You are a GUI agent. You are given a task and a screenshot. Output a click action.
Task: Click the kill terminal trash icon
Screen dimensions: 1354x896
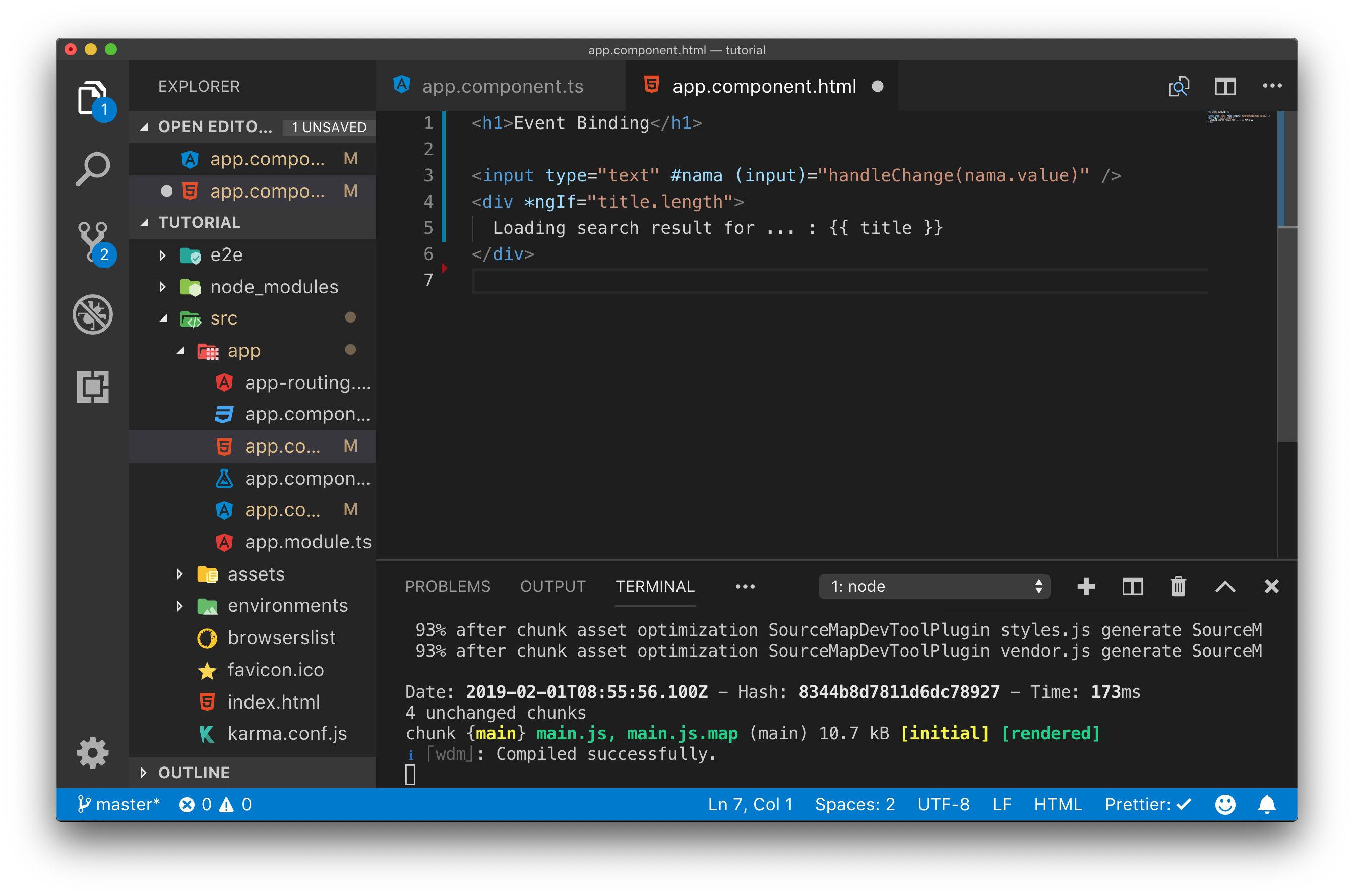tap(1177, 586)
